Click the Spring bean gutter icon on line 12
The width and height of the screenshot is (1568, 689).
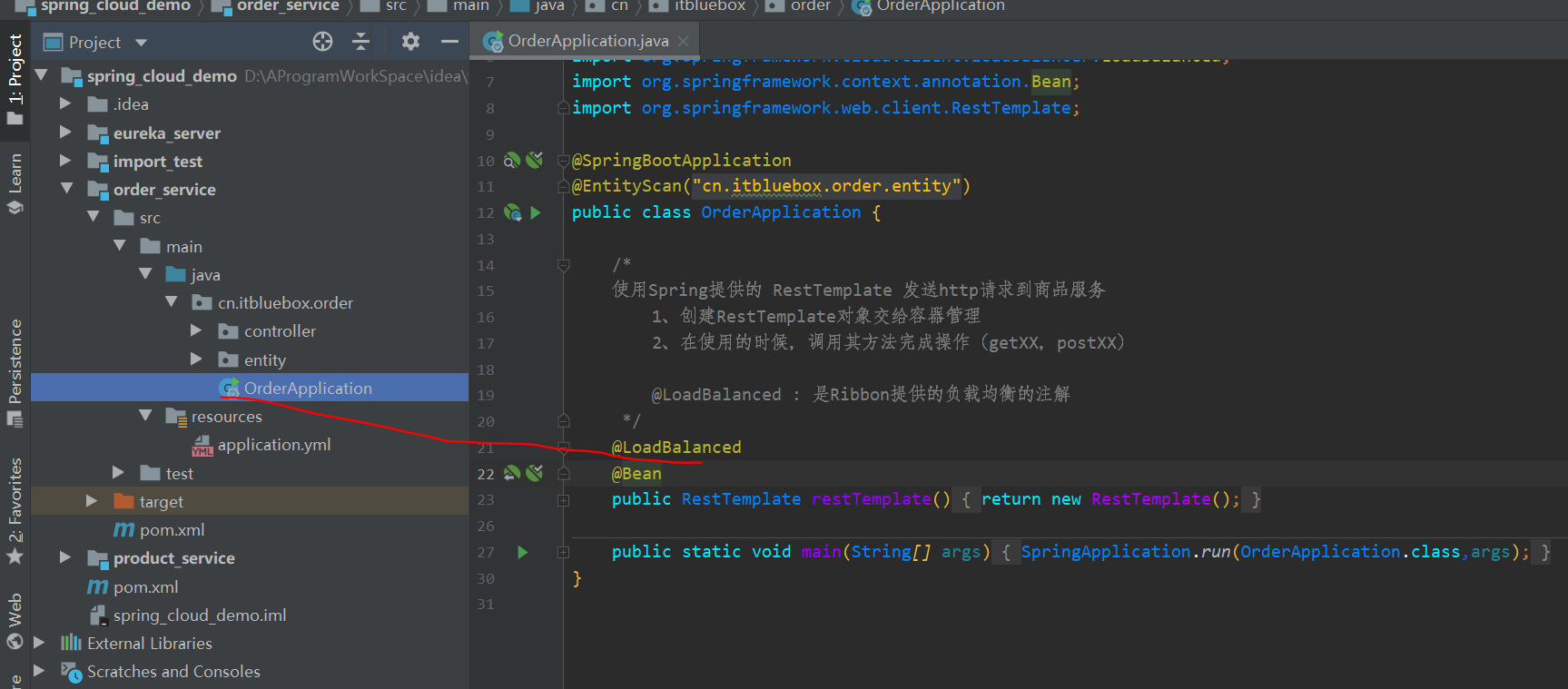point(513,212)
